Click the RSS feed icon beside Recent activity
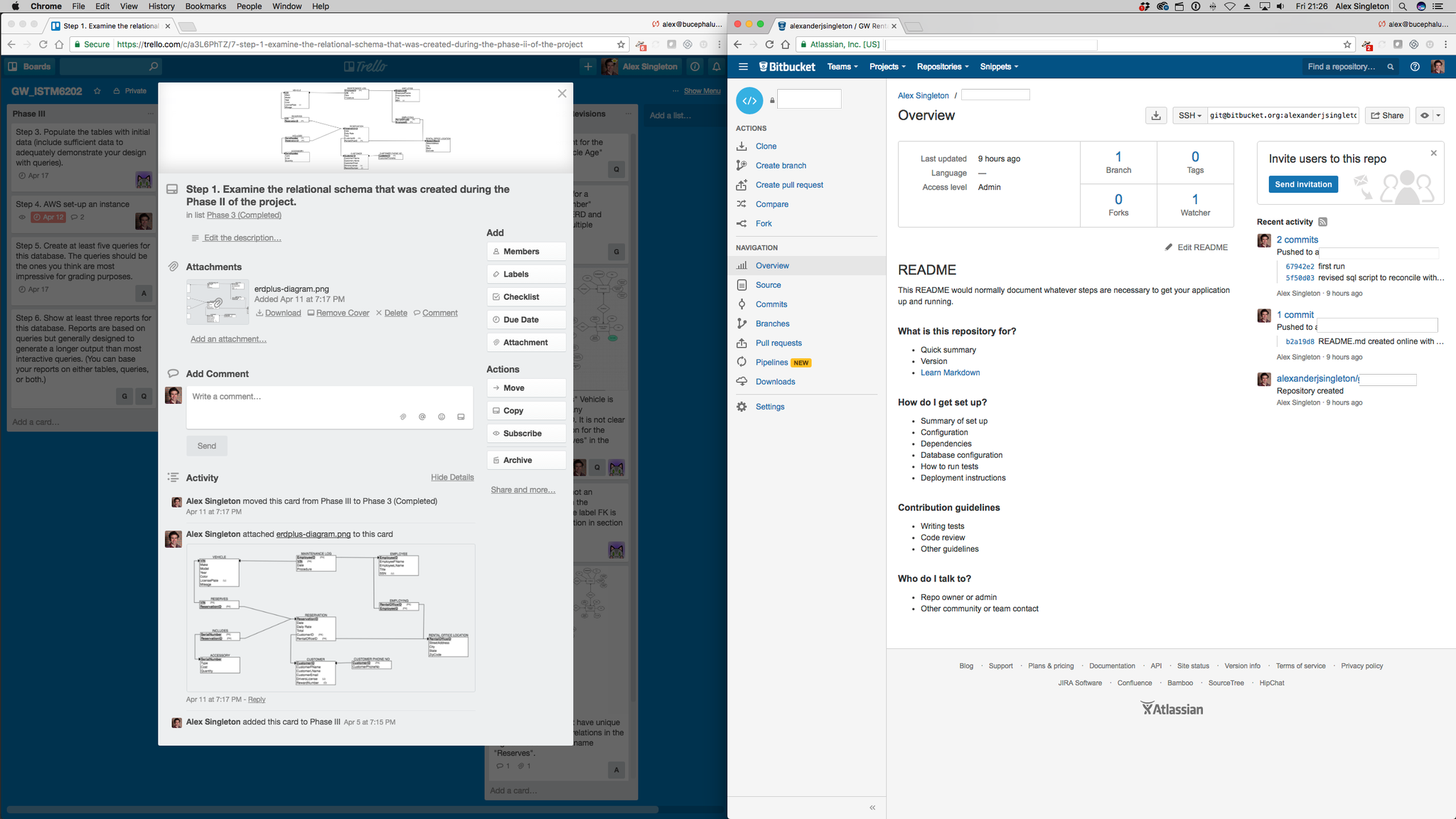 pyautogui.click(x=1322, y=222)
